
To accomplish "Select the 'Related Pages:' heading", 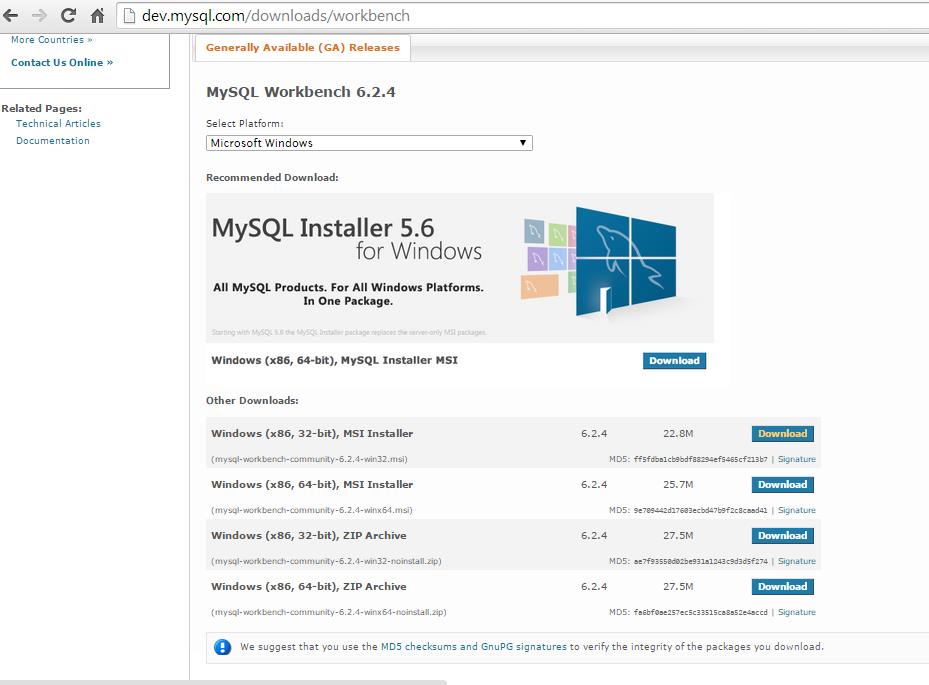I will (x=41, y=108).
